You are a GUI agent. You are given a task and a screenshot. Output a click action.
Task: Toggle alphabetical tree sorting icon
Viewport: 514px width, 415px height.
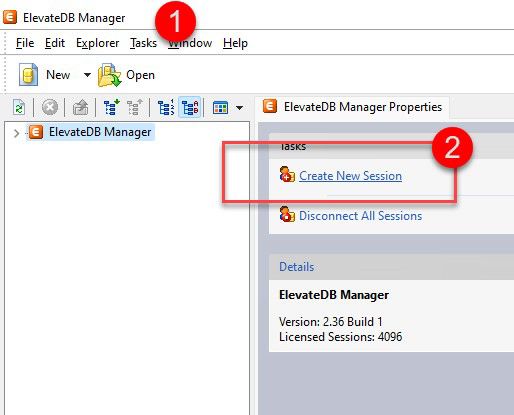[190, 108]
